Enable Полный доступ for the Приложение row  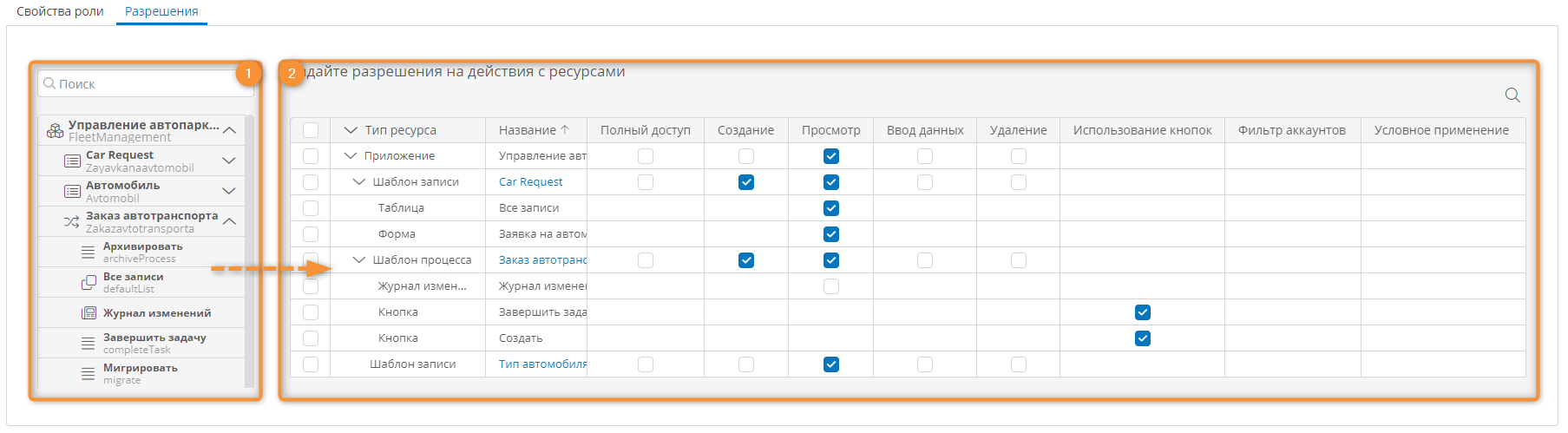(646, 156)
